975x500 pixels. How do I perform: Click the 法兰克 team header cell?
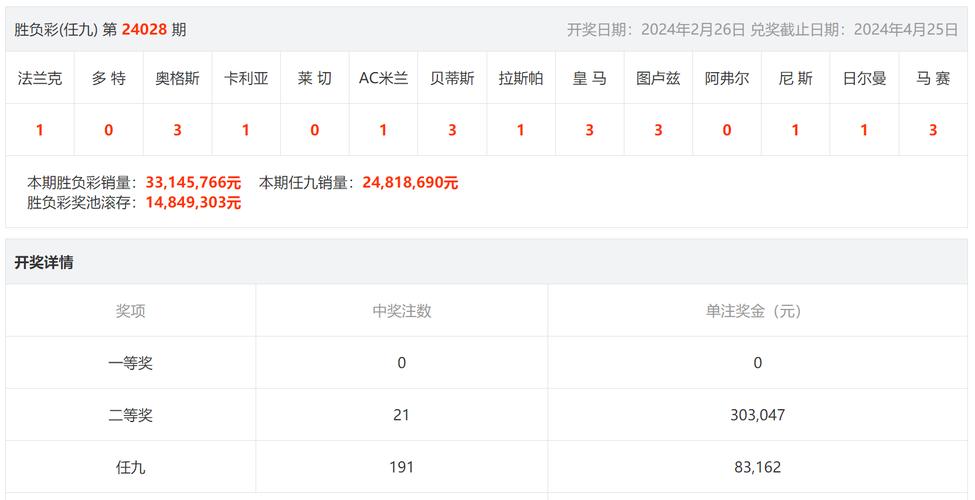[40, 78]
